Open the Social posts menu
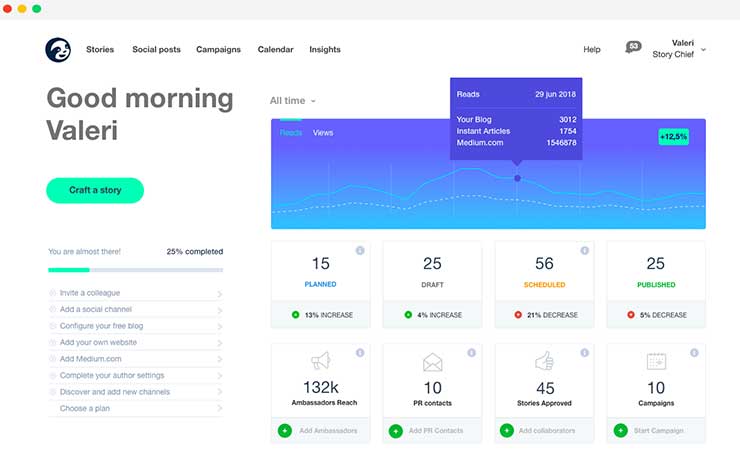Viewport: 740px width, 449px height. pyautogui.click(x=156, y=49)
